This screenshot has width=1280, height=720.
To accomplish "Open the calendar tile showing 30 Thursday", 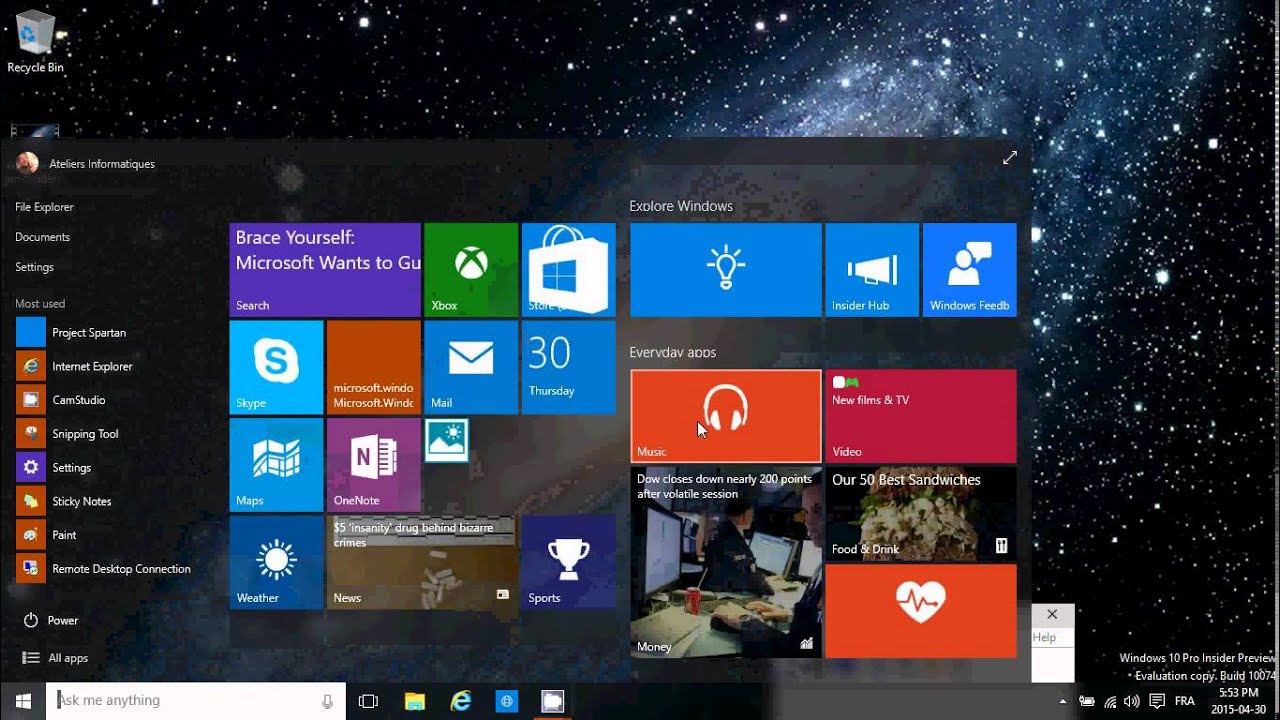I will tap(568, 367).
